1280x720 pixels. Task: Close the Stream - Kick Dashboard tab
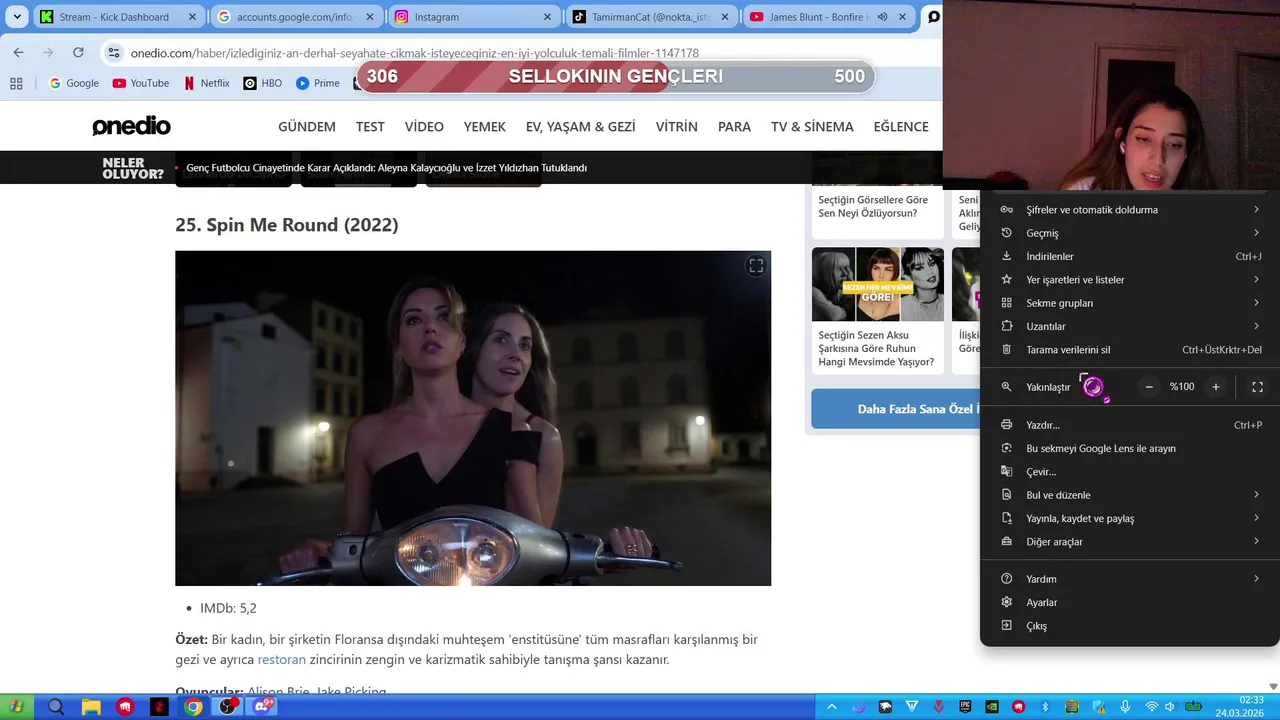click(x=193, y=17)
